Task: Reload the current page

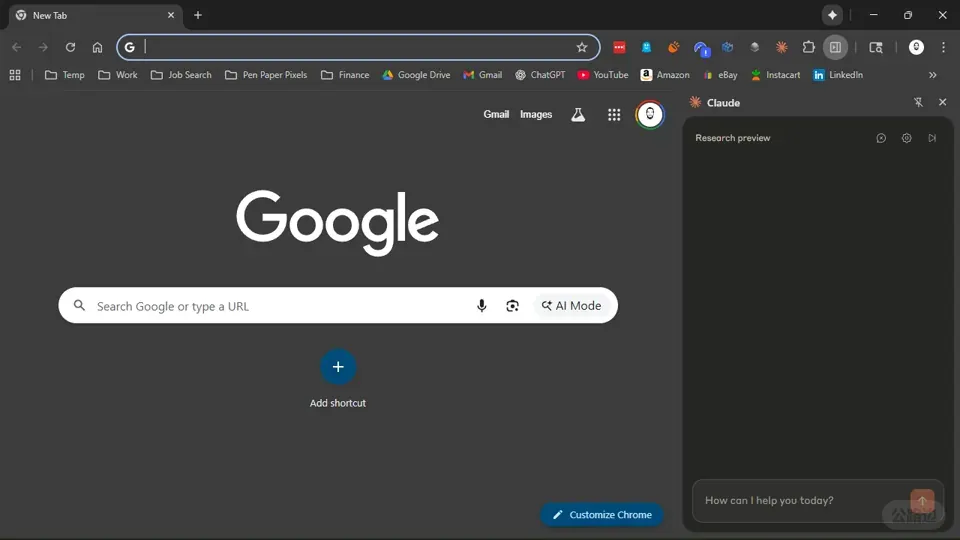Action: 70,47
